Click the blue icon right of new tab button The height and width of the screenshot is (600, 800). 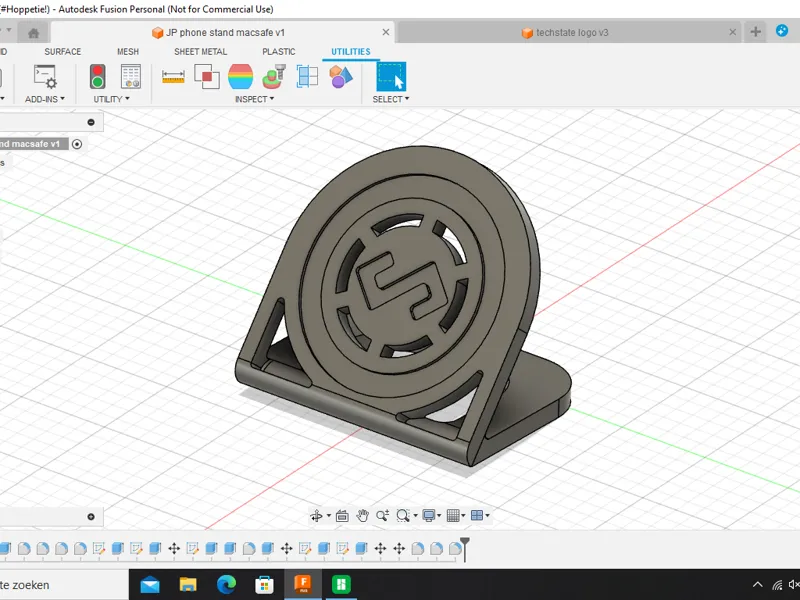[x=782, y=31]
